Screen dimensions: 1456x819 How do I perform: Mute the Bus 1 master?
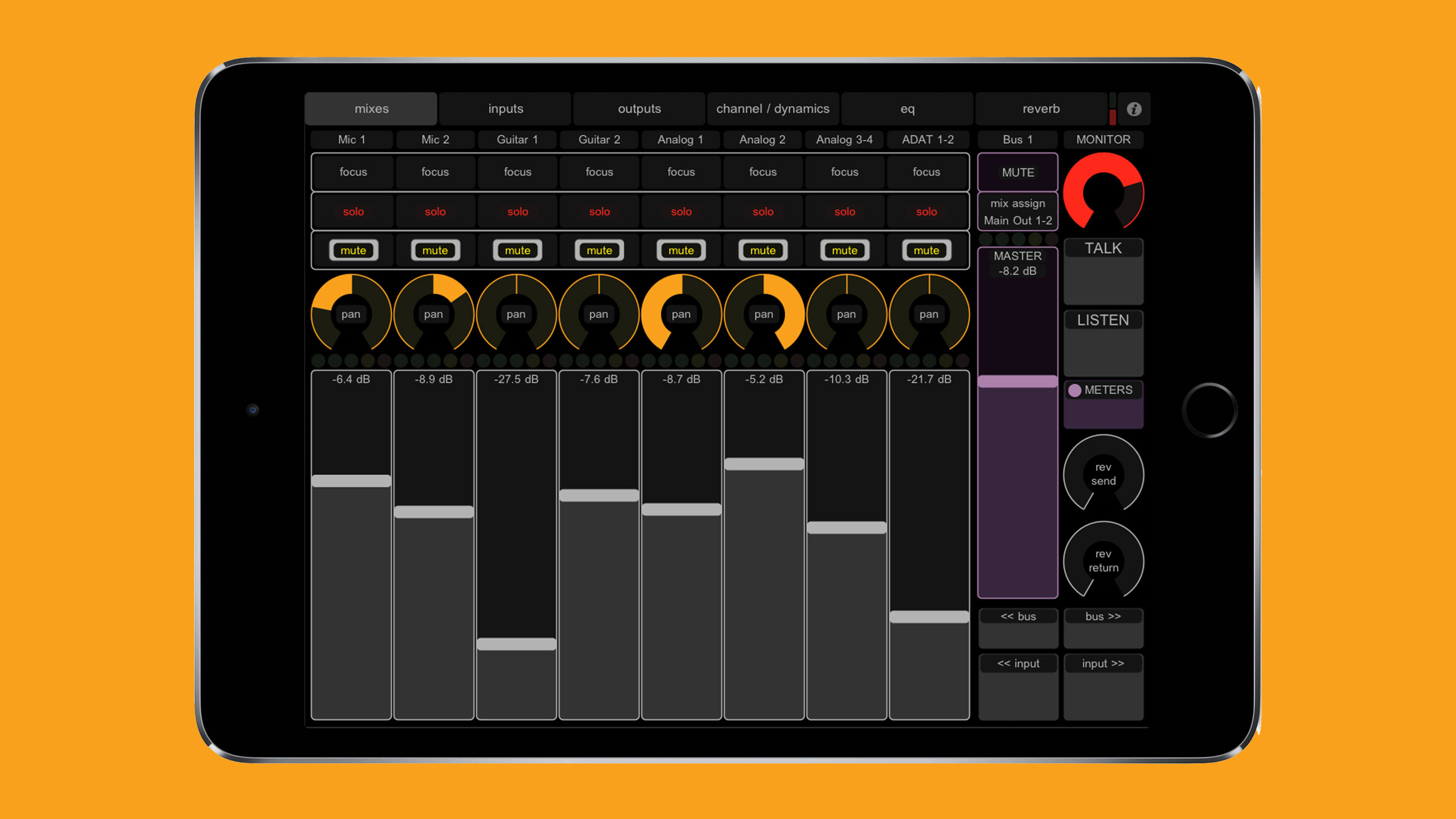[x=1018, y=172]
